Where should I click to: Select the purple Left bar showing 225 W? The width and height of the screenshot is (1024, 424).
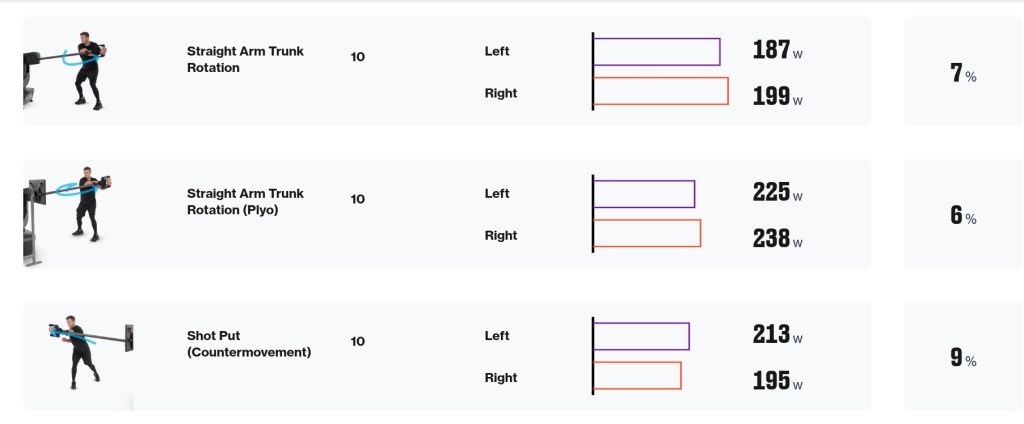point(644,194)
